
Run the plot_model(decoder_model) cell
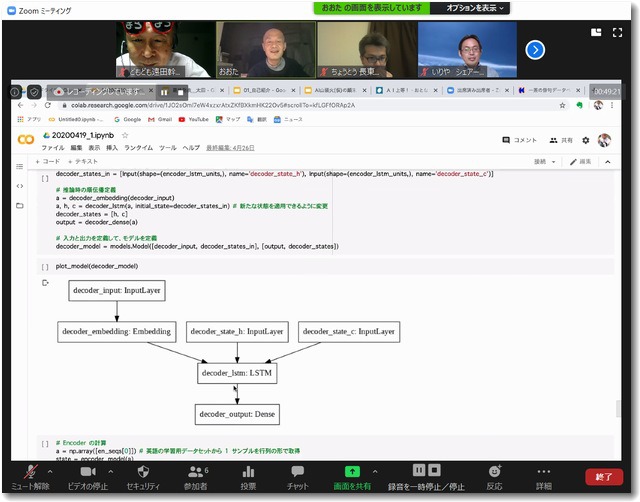tap(45, 267)
